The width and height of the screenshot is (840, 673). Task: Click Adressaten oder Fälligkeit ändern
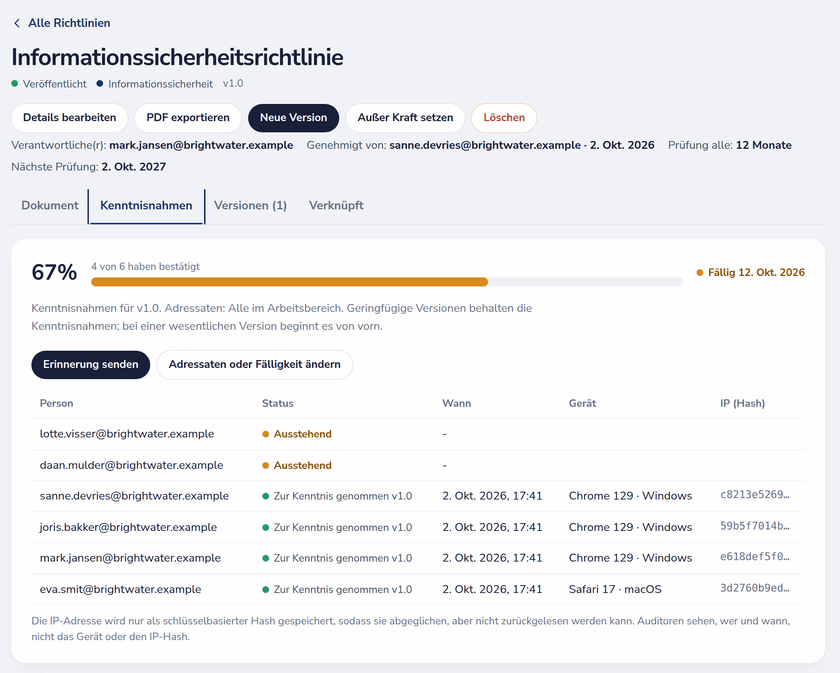pos(254,365)
